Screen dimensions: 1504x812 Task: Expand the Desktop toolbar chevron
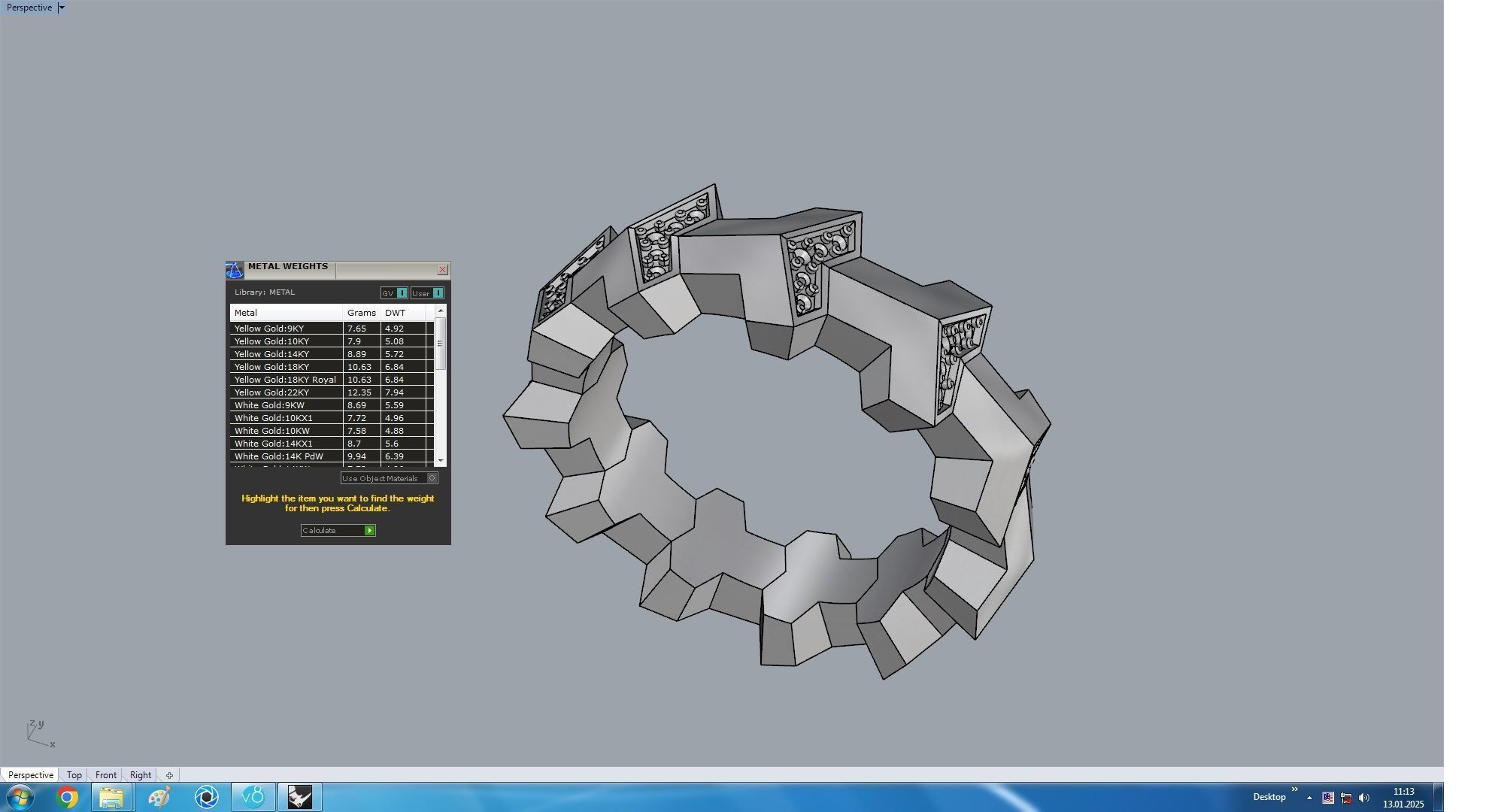point(1294,789)
